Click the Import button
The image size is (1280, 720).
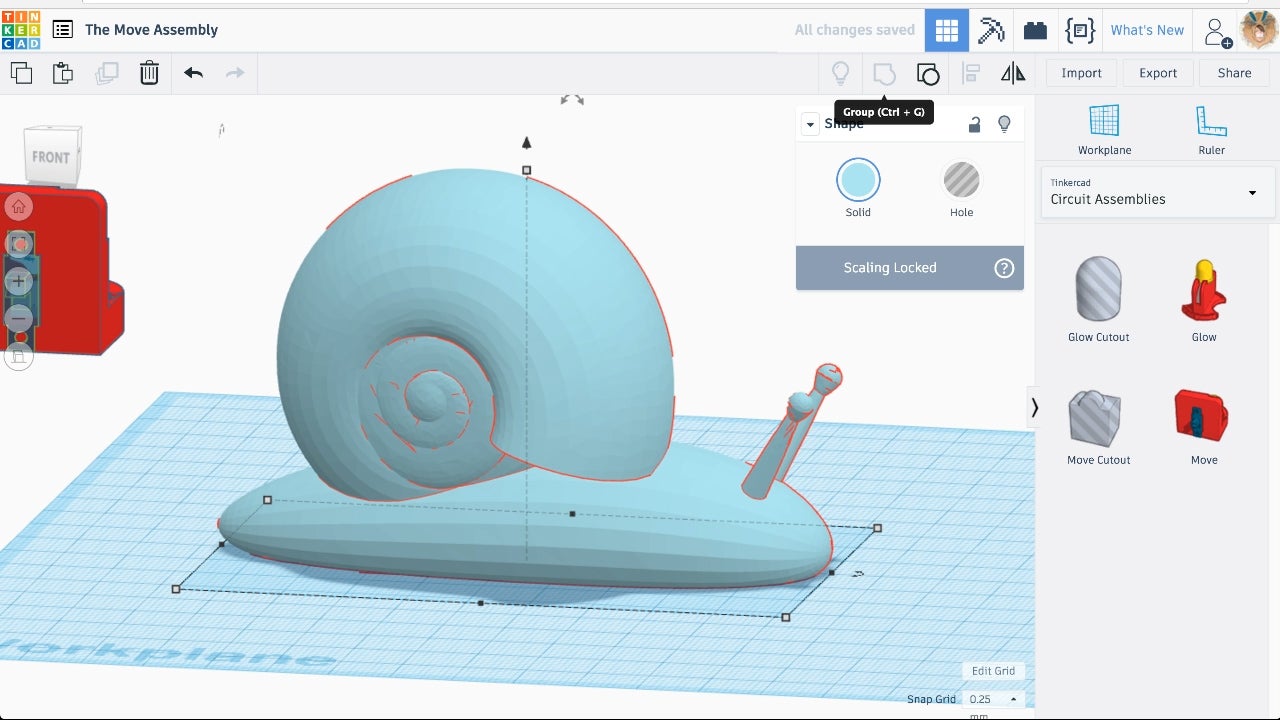tap(1081, 73)
